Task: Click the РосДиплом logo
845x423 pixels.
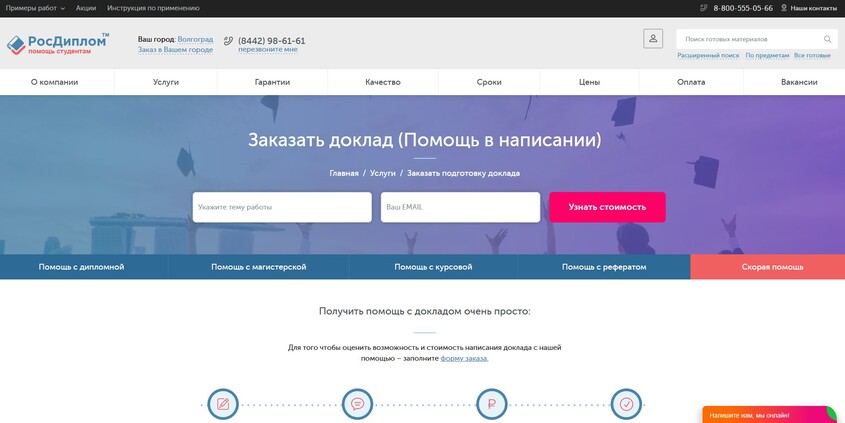Action: 57,44
